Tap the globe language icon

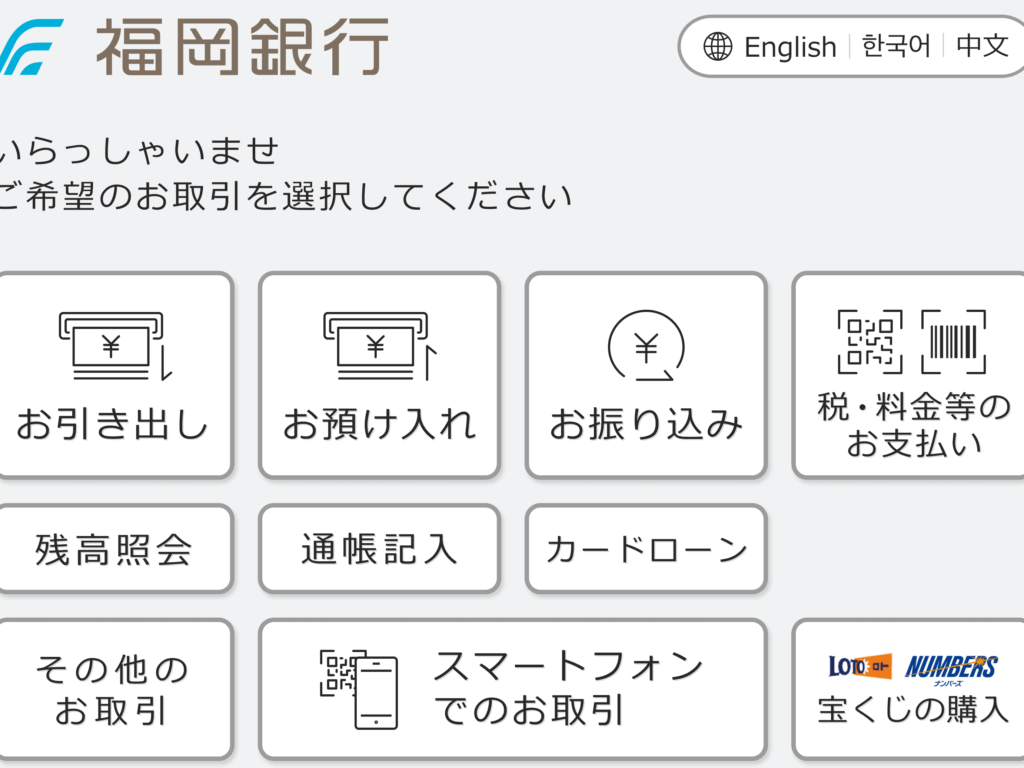pos(718,47)
